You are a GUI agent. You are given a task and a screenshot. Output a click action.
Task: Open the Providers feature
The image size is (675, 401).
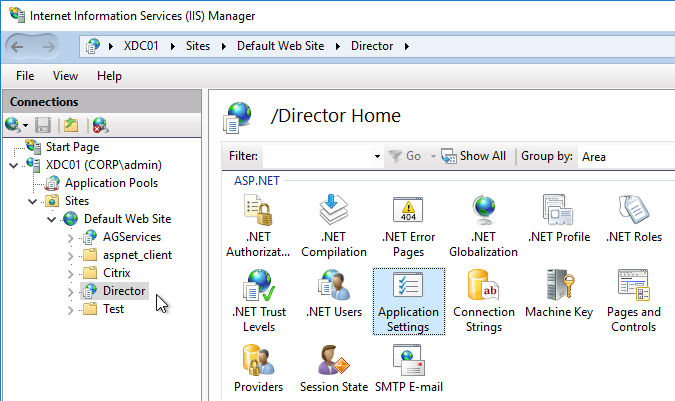[x=258, y=368]
